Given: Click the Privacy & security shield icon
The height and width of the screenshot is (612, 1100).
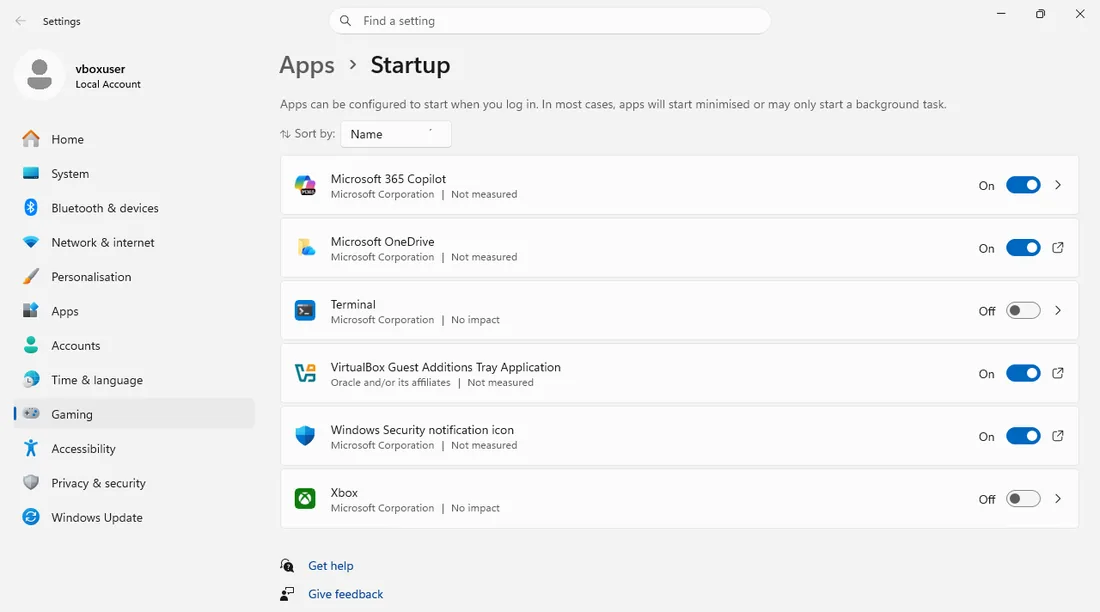Looking at the screenshot, I should pos(31,482).
